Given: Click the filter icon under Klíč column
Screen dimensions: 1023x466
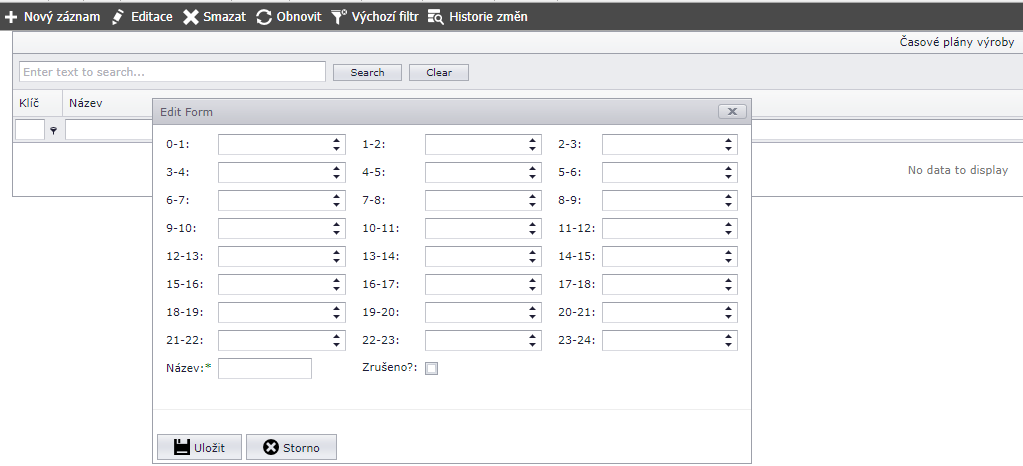Looking at the screenshot, I should [x=54, y=130].
